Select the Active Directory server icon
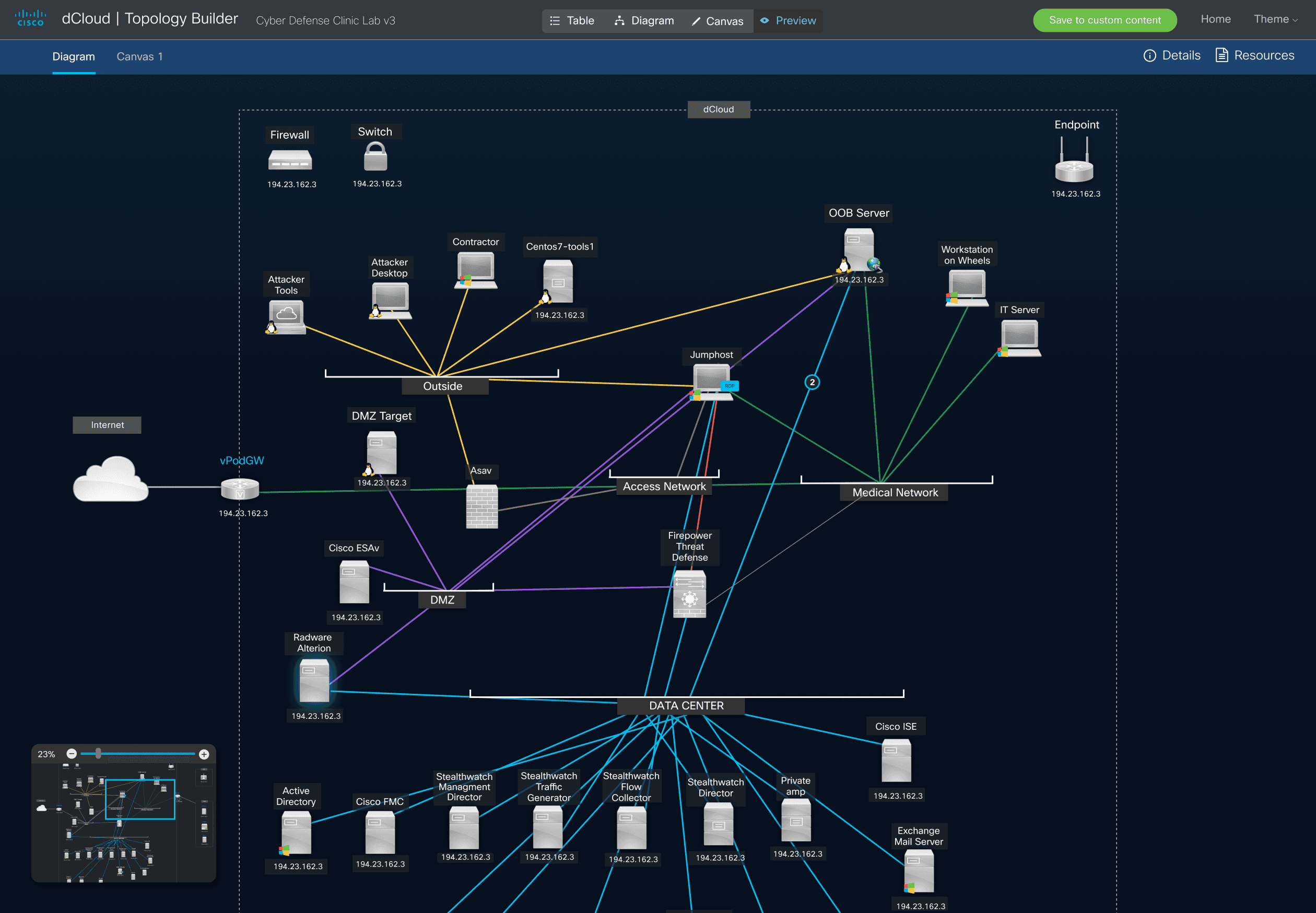The image size is (1316, 913). pos(295,834)
